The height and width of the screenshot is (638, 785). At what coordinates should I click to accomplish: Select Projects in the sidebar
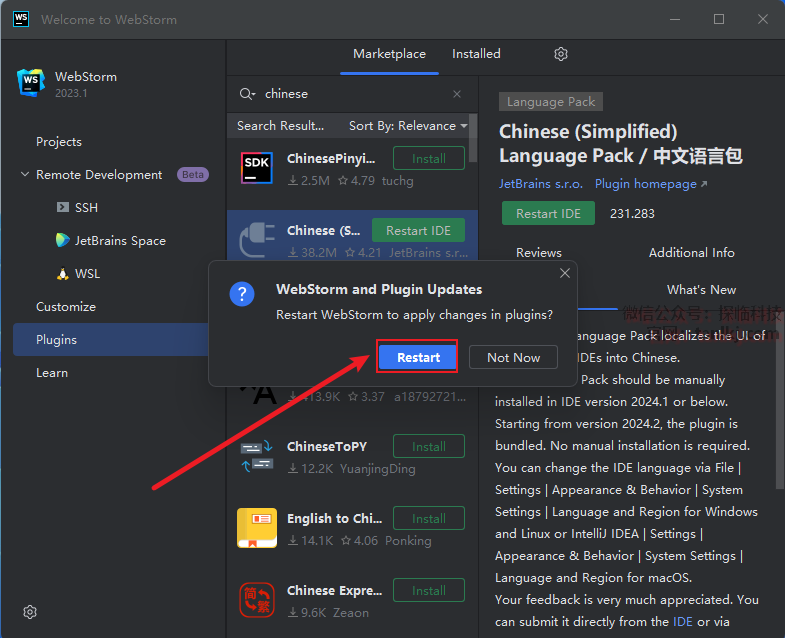pyautogui.click(x=59, y=142)
